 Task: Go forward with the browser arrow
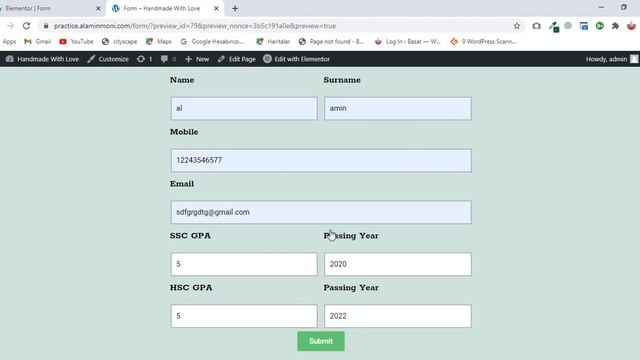11,26
